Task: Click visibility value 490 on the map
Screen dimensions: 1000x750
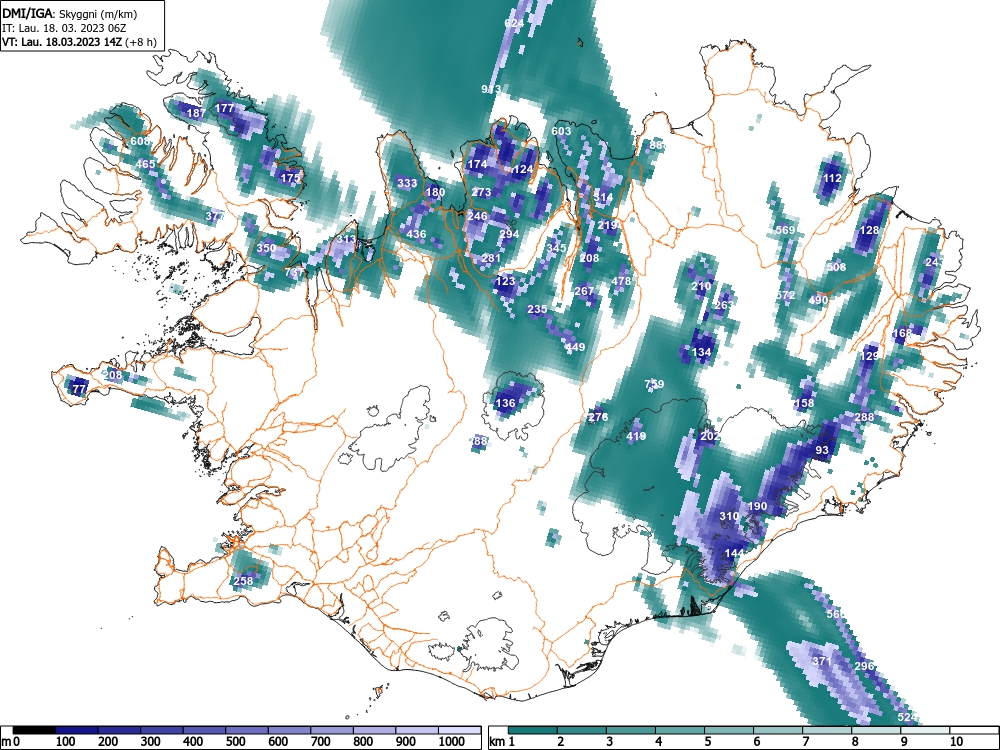Action: (818, 300)
